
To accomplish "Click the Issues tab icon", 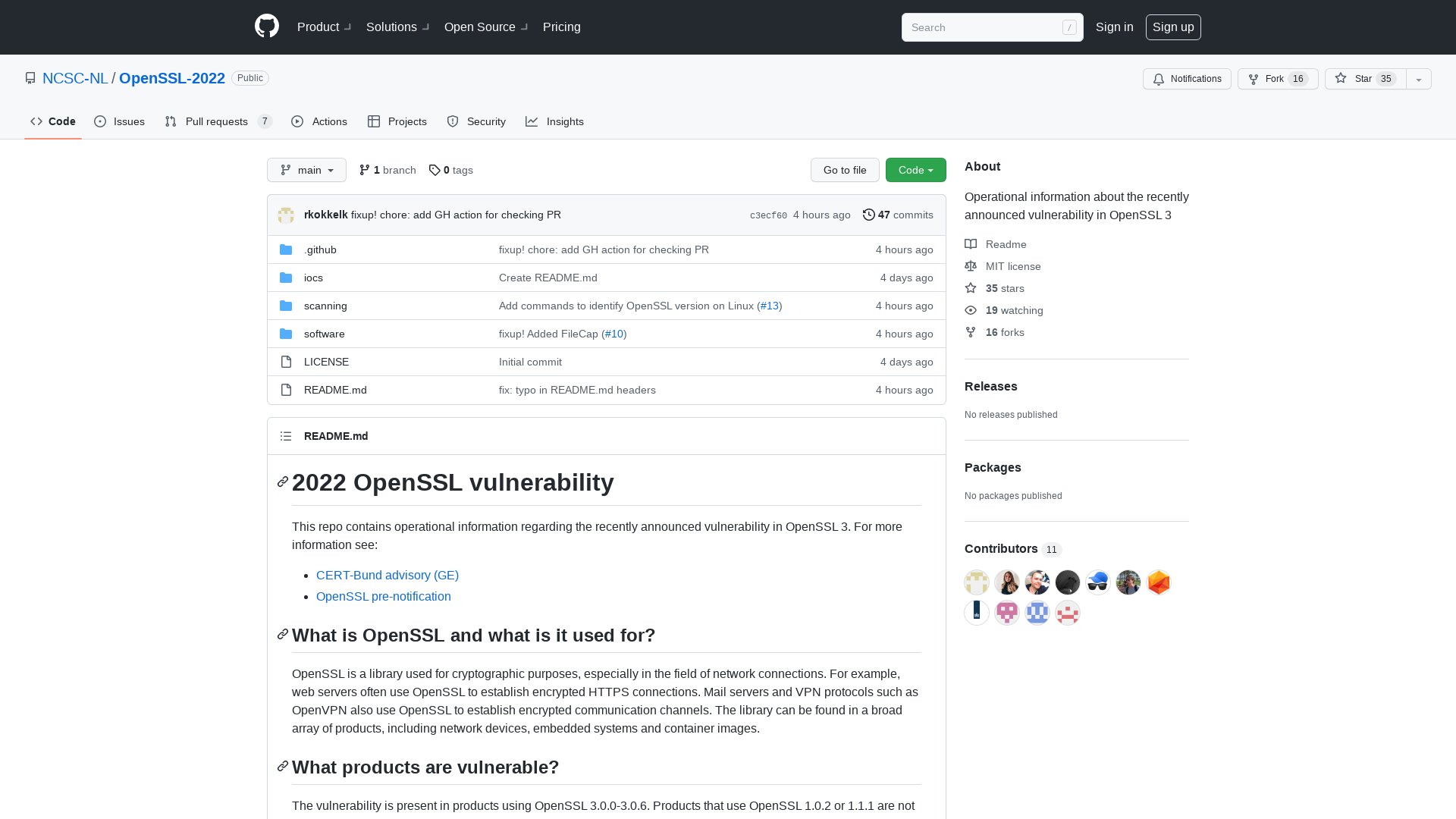I will (x=100, y=121).
